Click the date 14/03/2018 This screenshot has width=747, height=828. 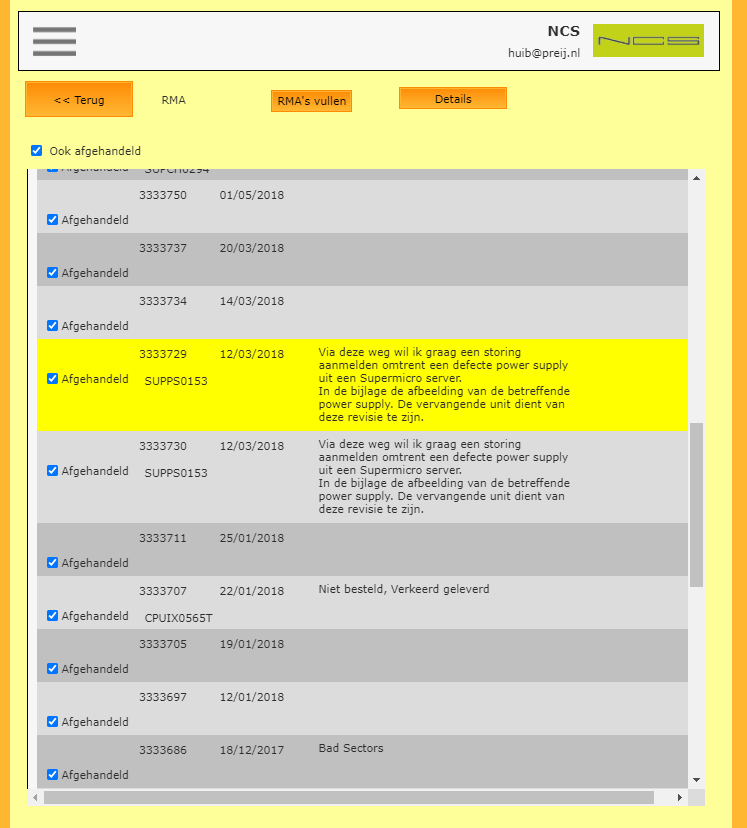click(252, 301)
